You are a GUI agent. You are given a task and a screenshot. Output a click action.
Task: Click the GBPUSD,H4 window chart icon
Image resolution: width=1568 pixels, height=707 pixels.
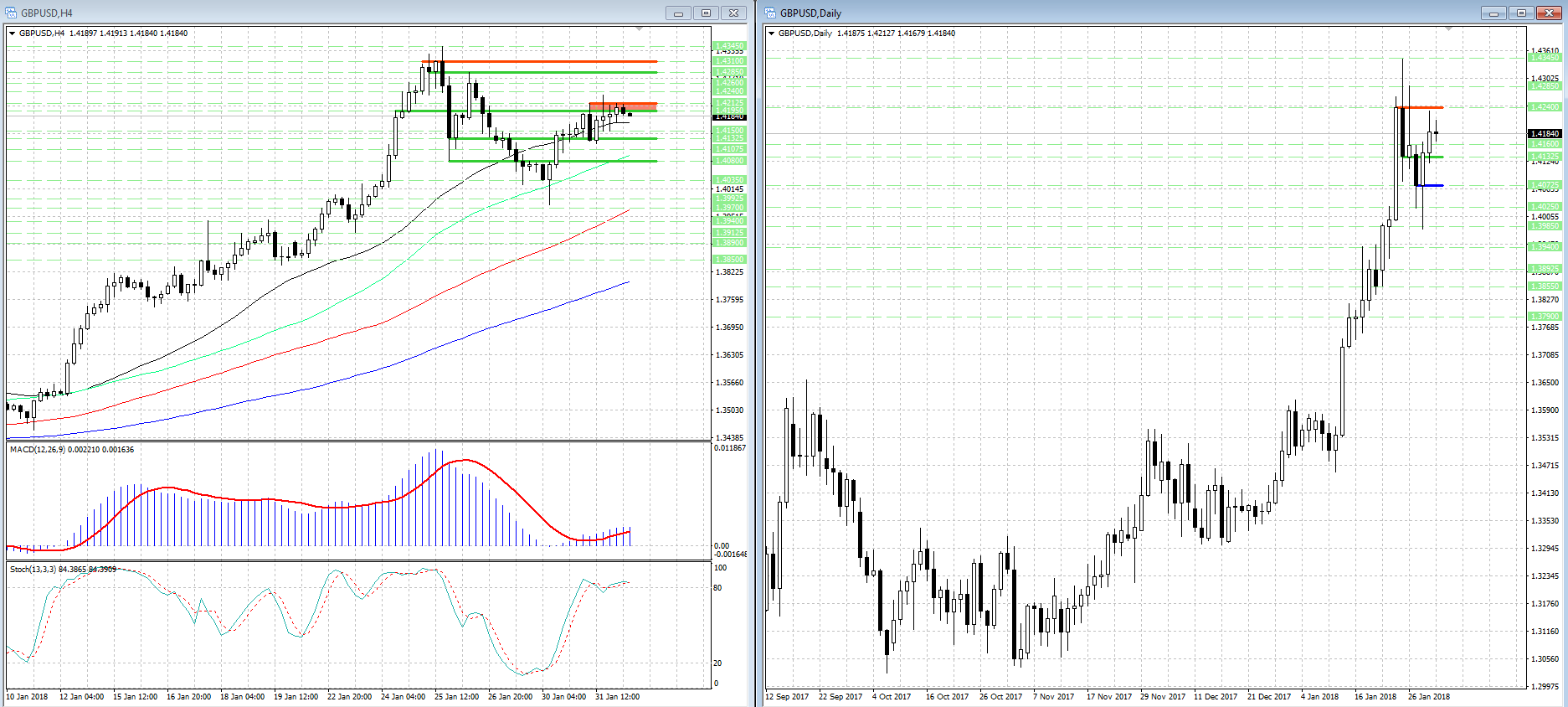point(10,13)
